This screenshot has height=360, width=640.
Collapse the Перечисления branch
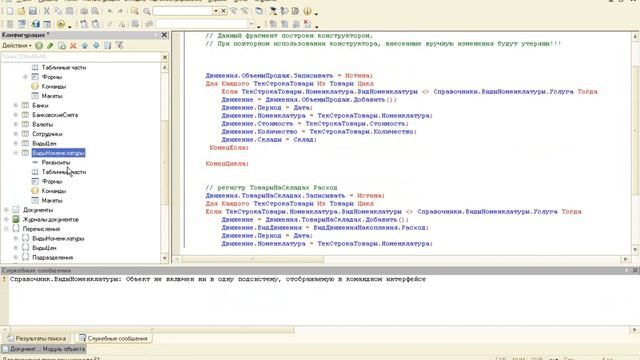pyautogui.click(x=6, y=229)
